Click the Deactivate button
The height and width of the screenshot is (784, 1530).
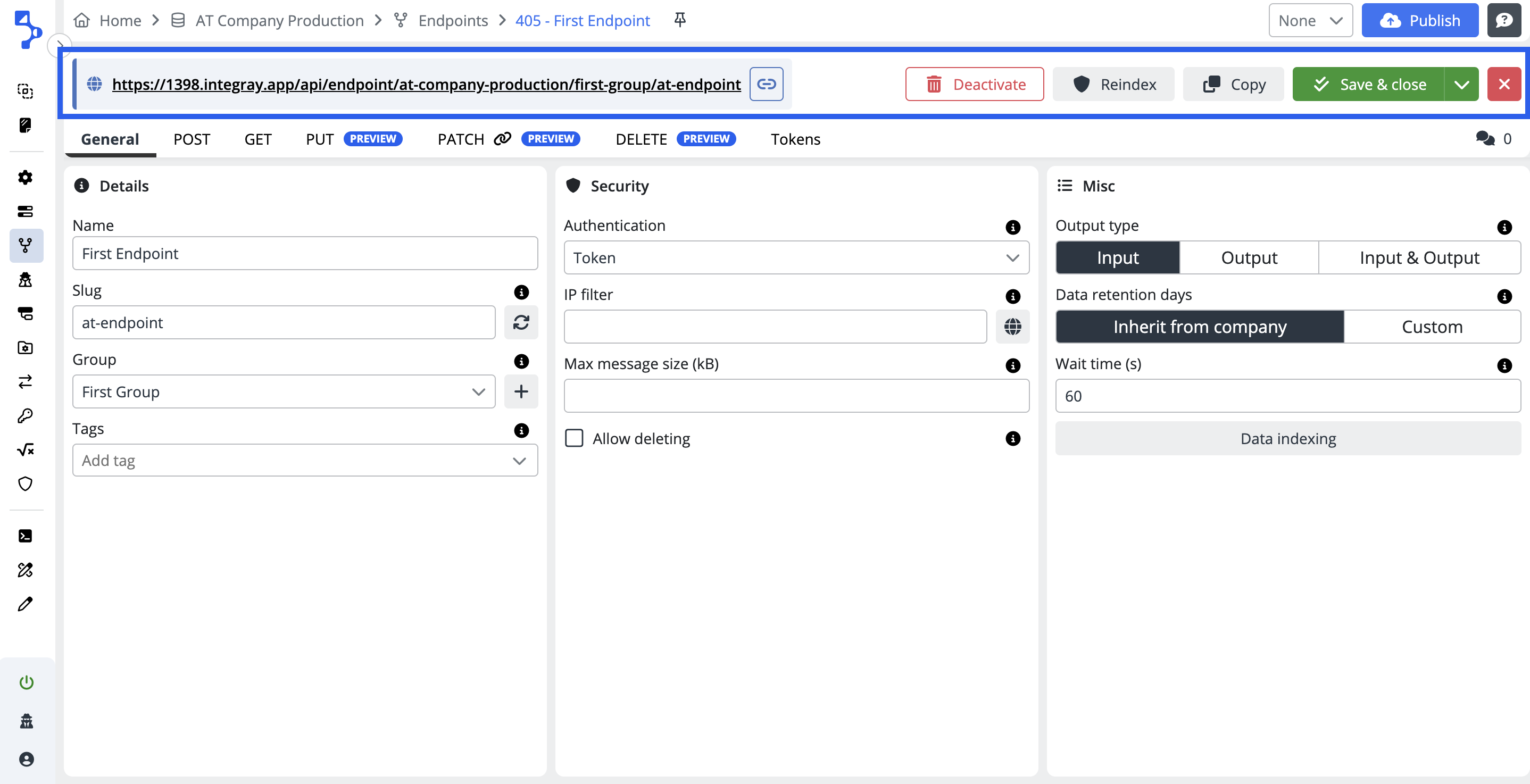click(974, 85)
